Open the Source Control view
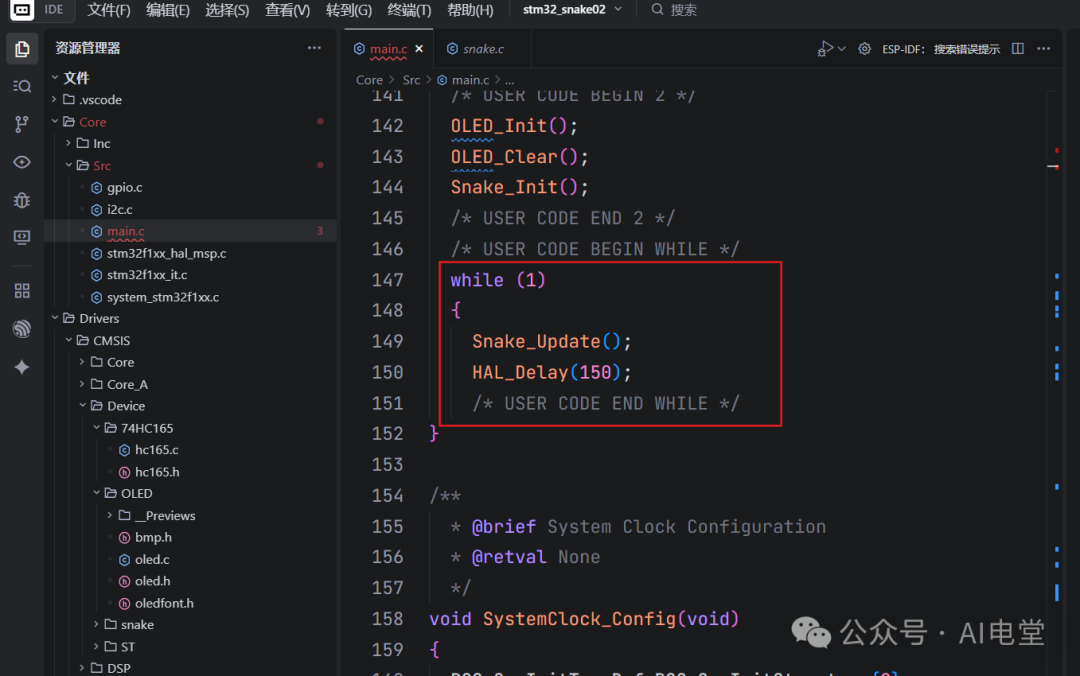Image resolution: width=1080 pixels, height=676 pixels. click(x=21, y=124)
